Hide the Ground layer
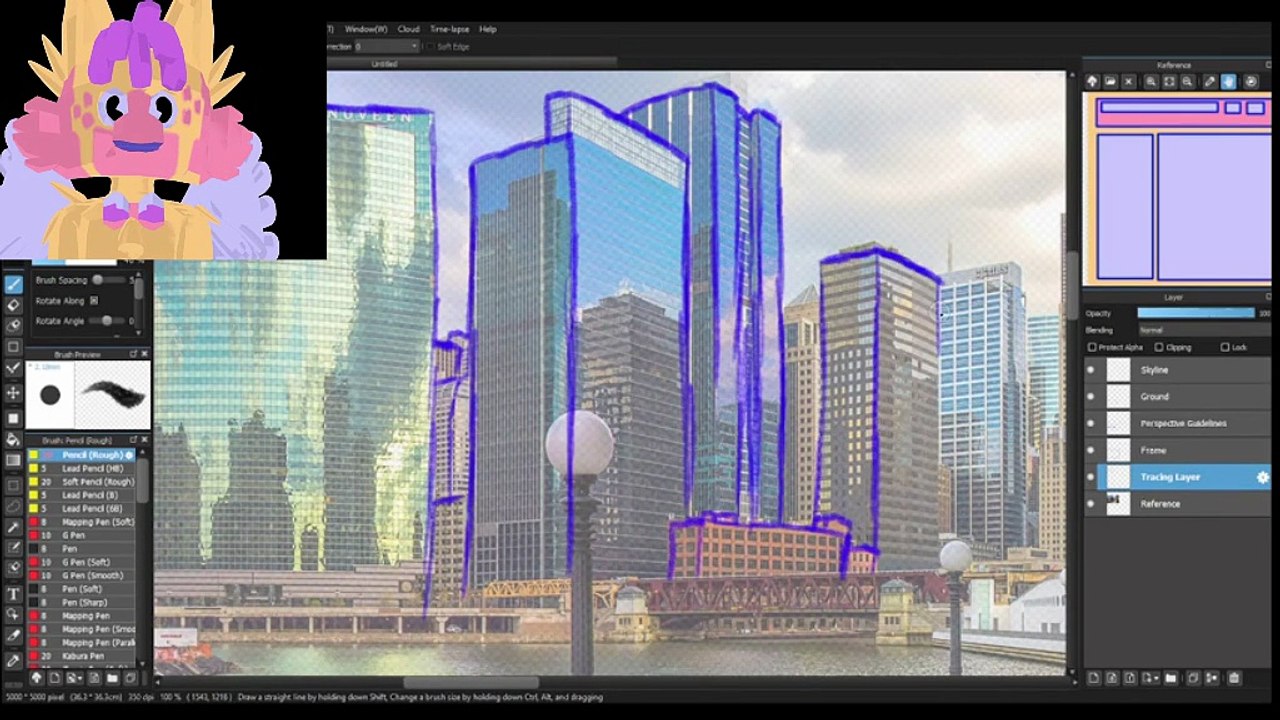Image resolution: width=1280 pixels, height=720 pixels. coord(1091,397)
